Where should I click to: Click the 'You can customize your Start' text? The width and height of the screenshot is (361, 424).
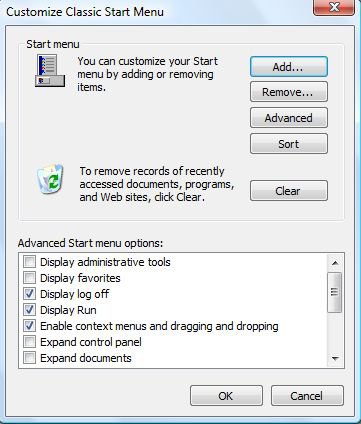(x=147, y=61)
